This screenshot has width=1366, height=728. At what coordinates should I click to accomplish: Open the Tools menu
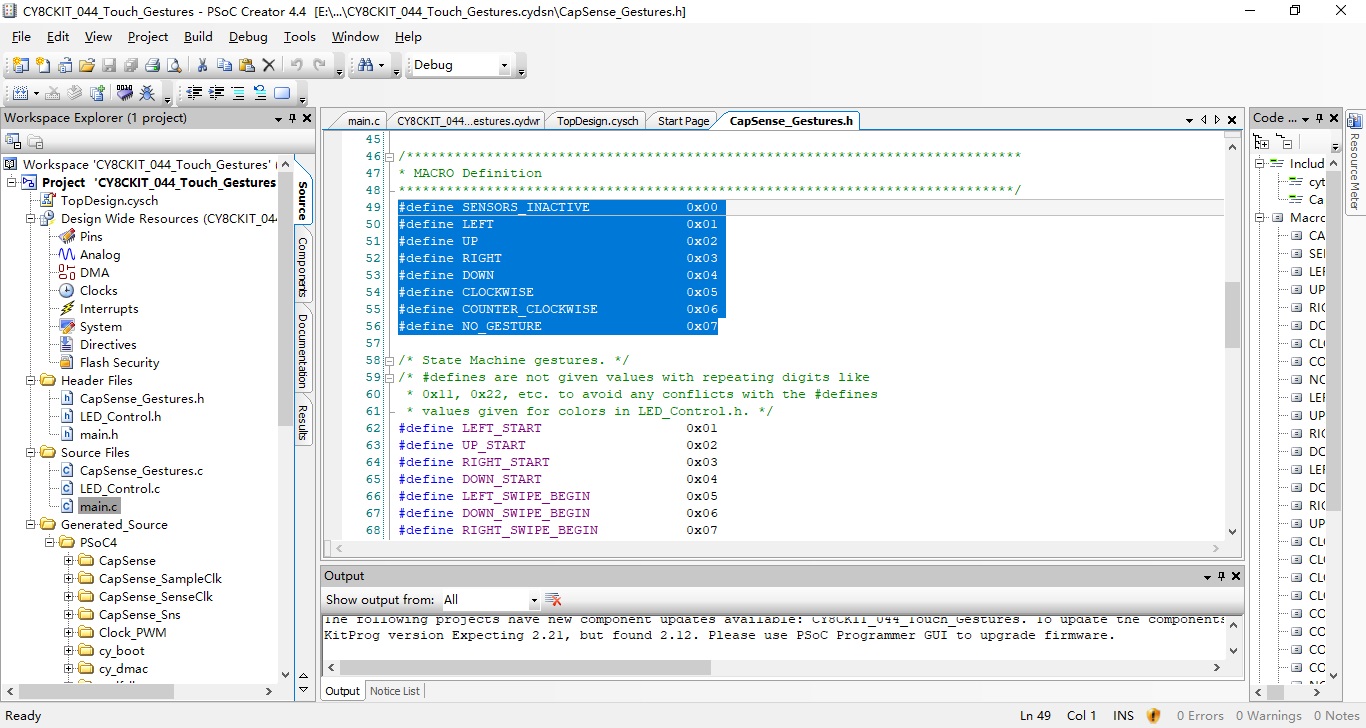[300, 37]
